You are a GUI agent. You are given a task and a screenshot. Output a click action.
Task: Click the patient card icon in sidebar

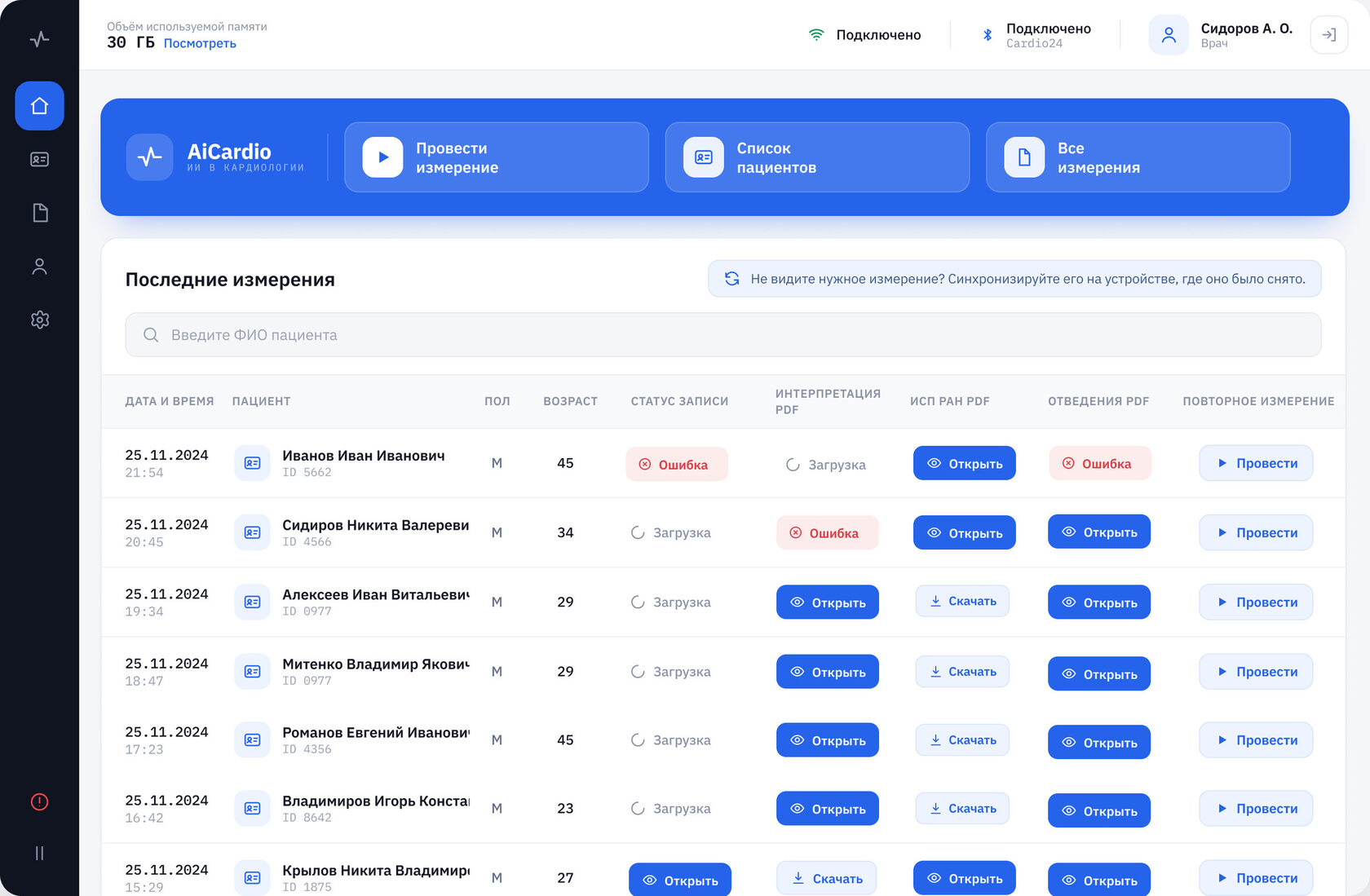pos(39,160)
